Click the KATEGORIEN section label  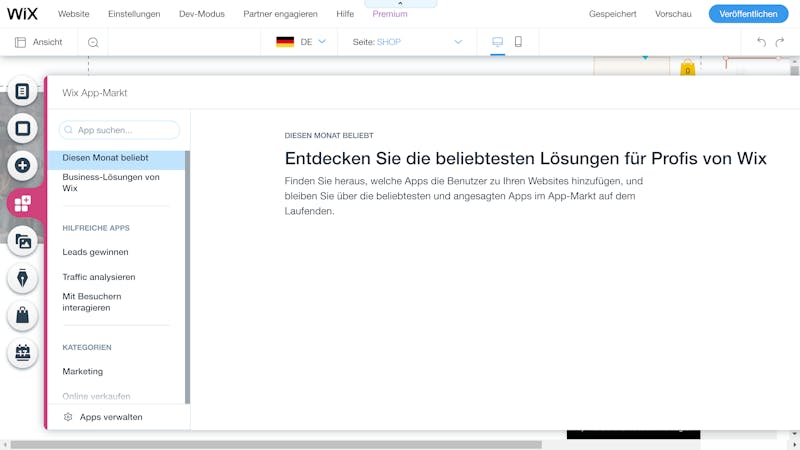point(87,347)
